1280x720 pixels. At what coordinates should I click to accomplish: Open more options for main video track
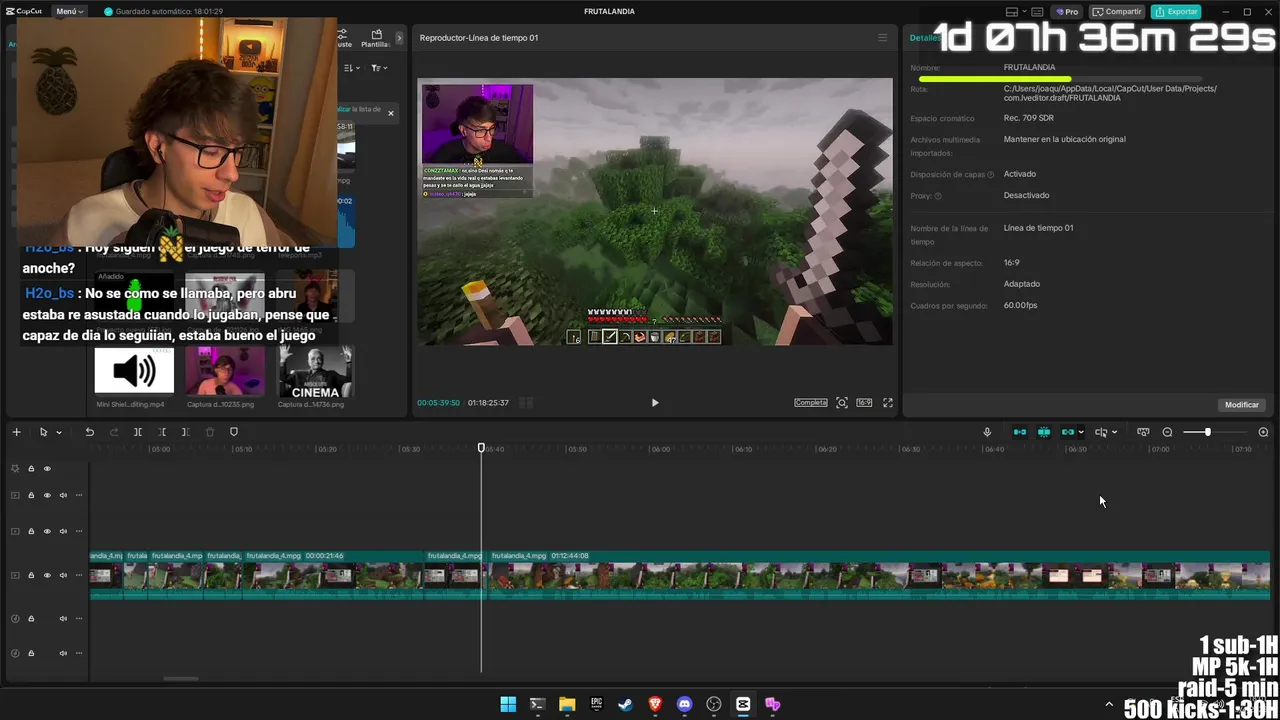(79, 575)
